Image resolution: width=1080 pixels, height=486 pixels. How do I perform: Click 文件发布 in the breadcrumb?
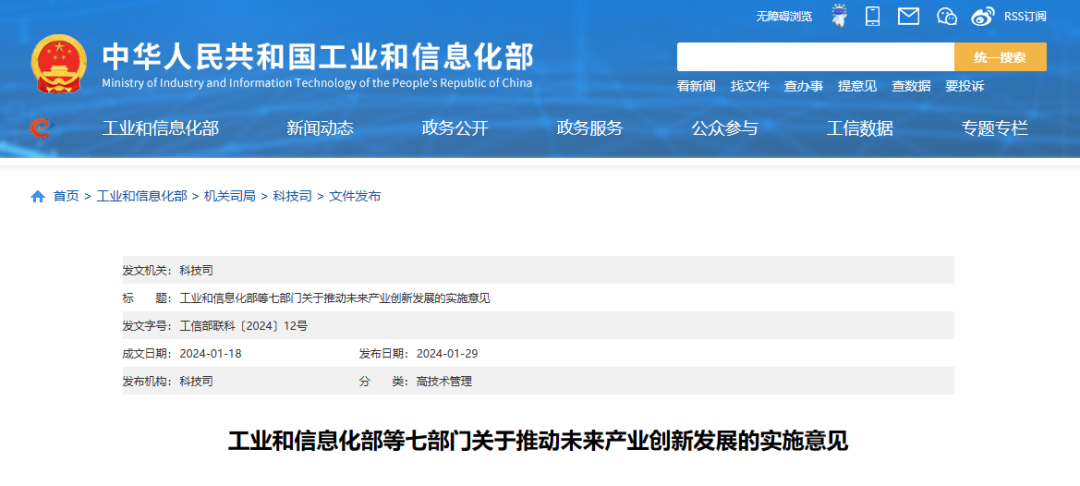[x=355, y=196]
